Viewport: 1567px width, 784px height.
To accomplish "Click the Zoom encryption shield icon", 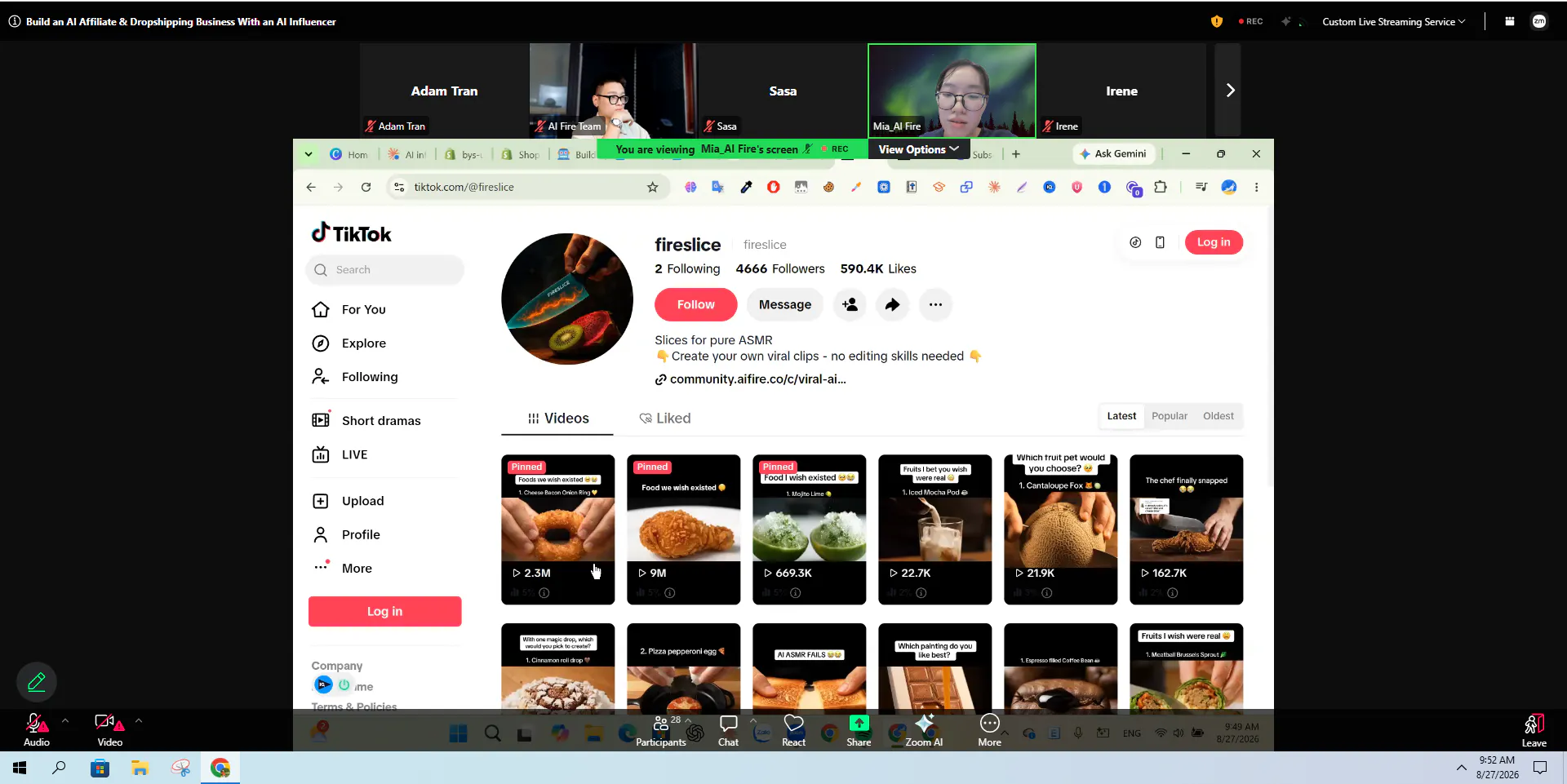I will pos(1216,21).
